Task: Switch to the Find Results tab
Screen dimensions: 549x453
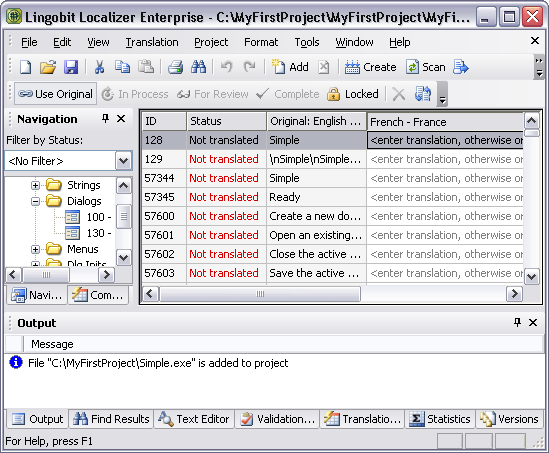Action: [111, 419]
